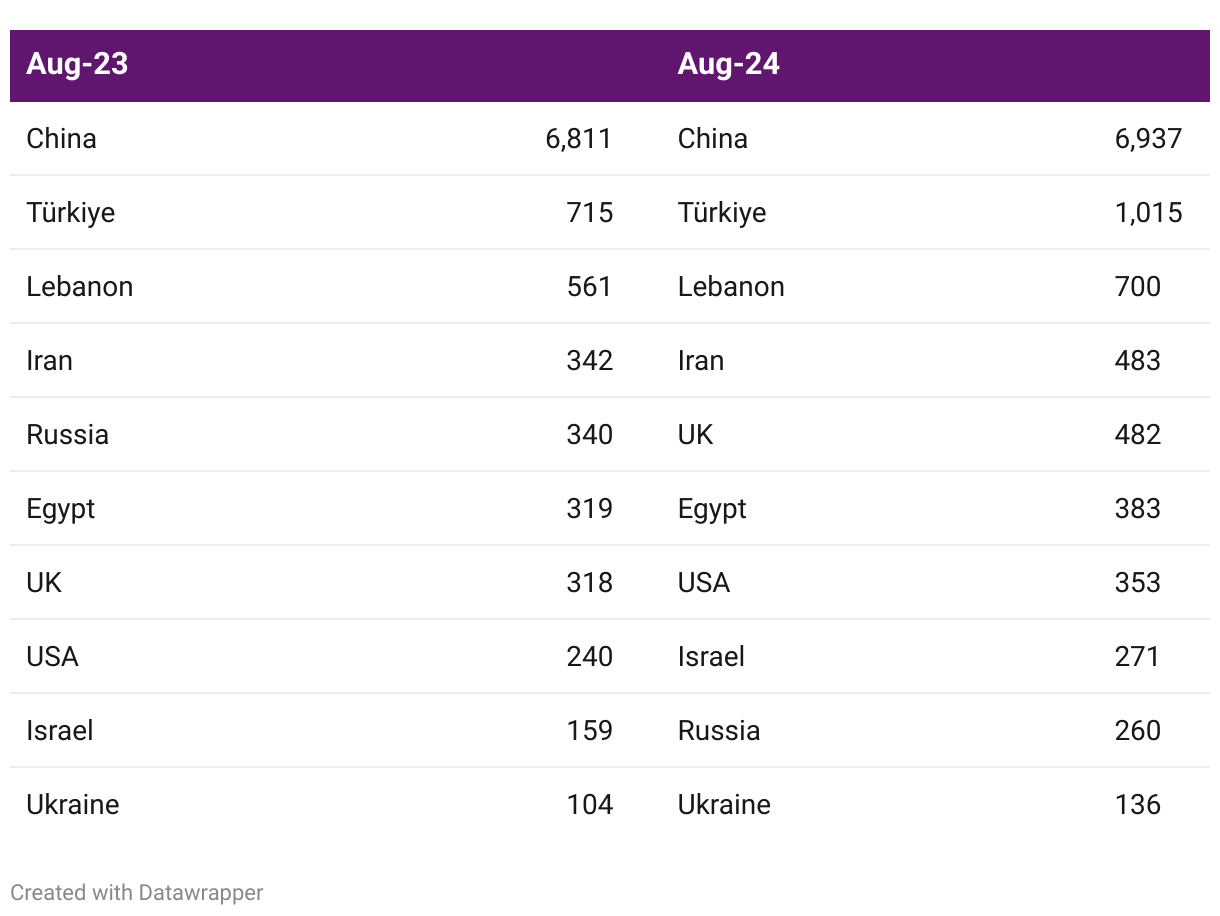1220x916 pixels.
Task: Click USA in the Aug-24 column
Action: [704, 582]
